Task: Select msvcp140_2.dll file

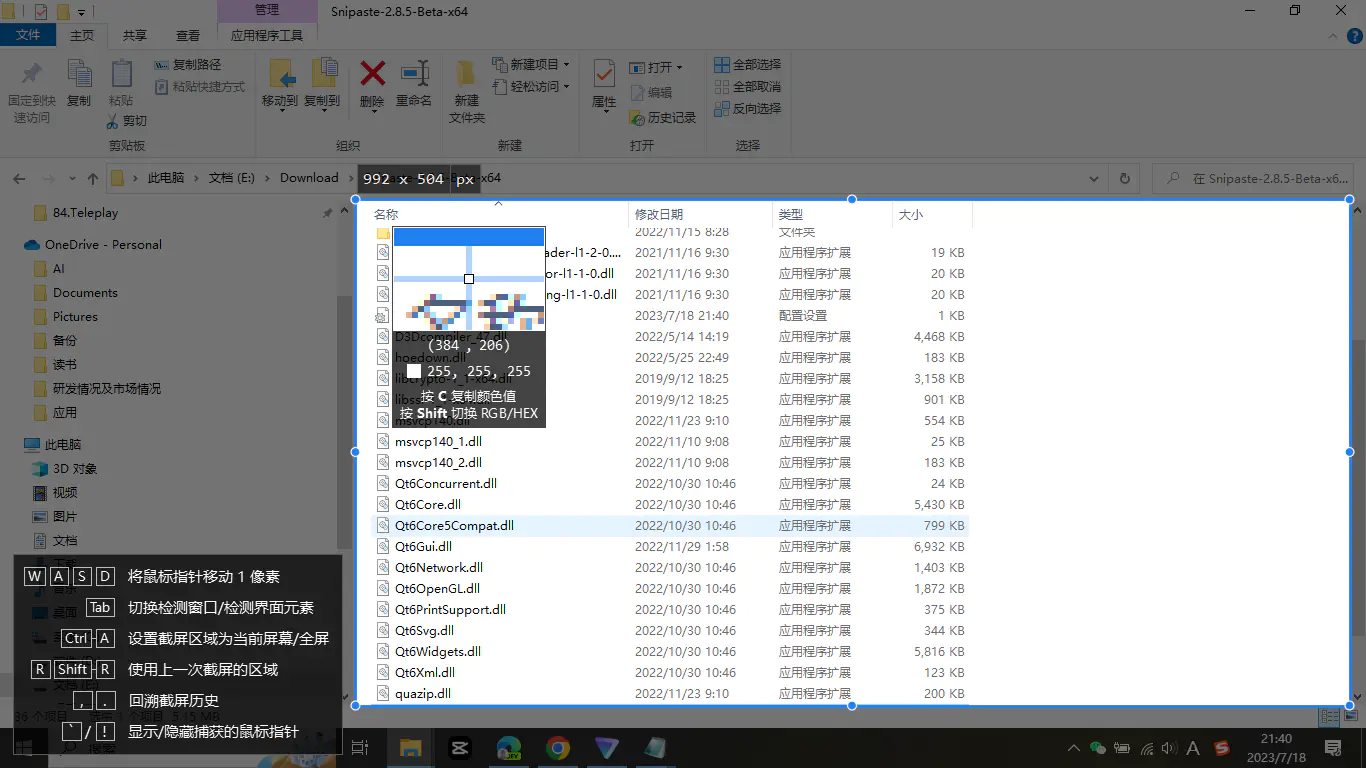Action: click(670, 462)
